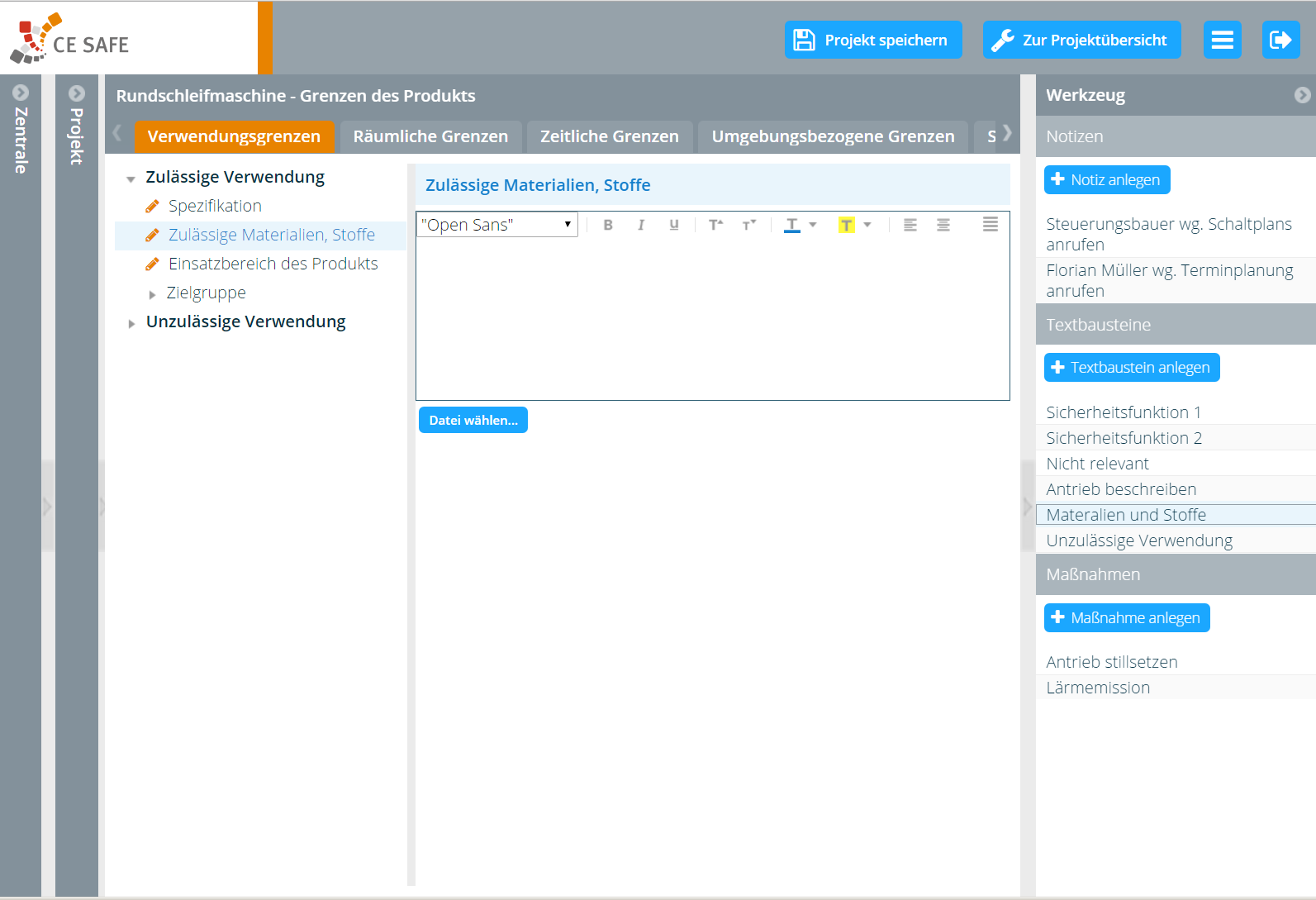Click the Textbausteine section header
Image resolution: width=1316 pixels, height=900 pixels.
[x=1176, y=325]
